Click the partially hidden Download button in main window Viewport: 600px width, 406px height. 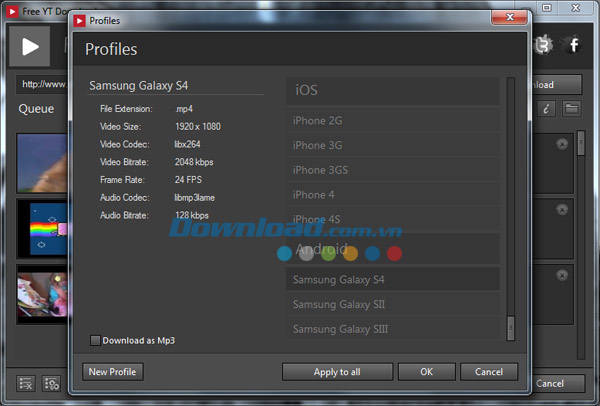pyautogui.click(x=557, y=85)
